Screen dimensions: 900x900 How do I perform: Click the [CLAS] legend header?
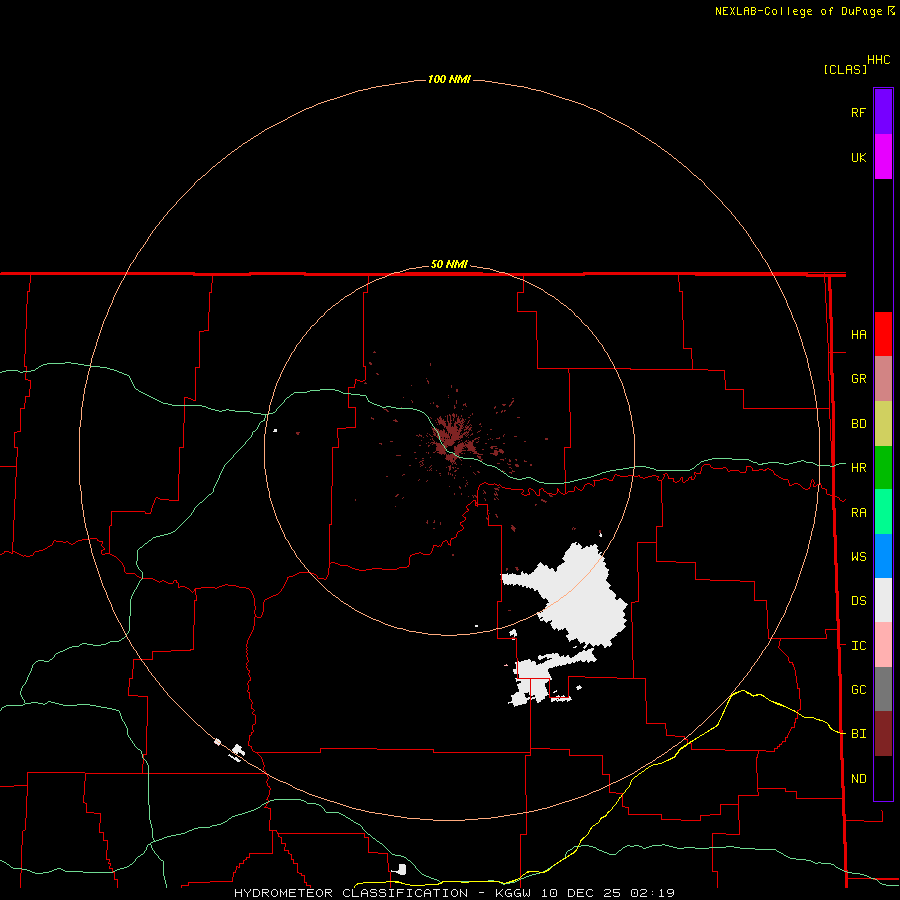click(845, 69)
